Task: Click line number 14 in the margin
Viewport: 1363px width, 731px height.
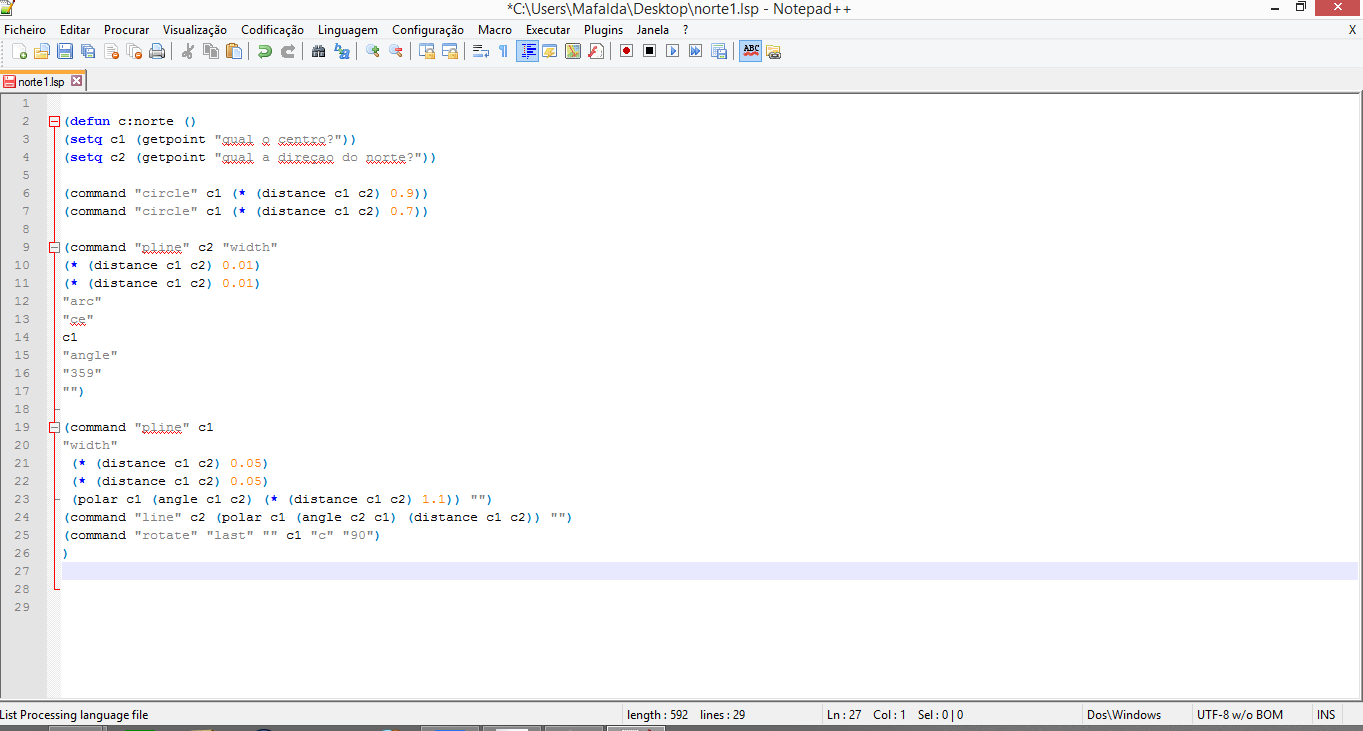Action: click(x=23, y=337)
